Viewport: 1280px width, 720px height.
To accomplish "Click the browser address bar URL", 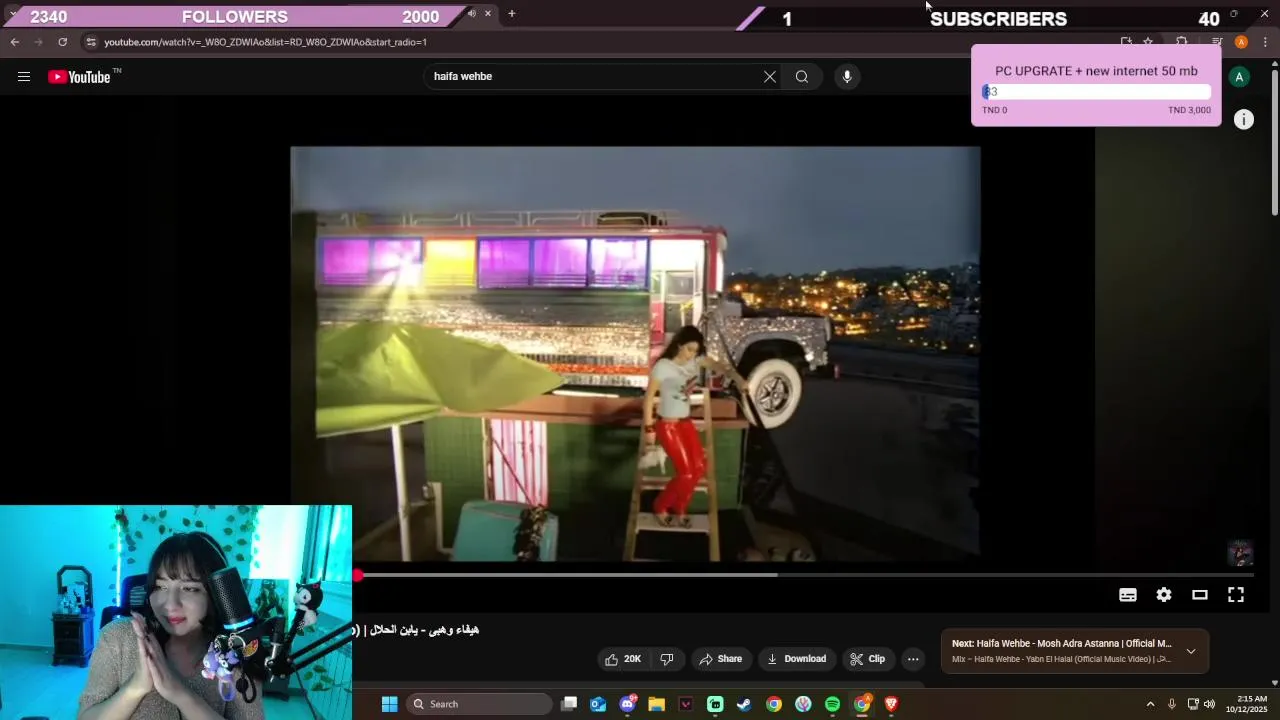I will click(x=265, y=42).
